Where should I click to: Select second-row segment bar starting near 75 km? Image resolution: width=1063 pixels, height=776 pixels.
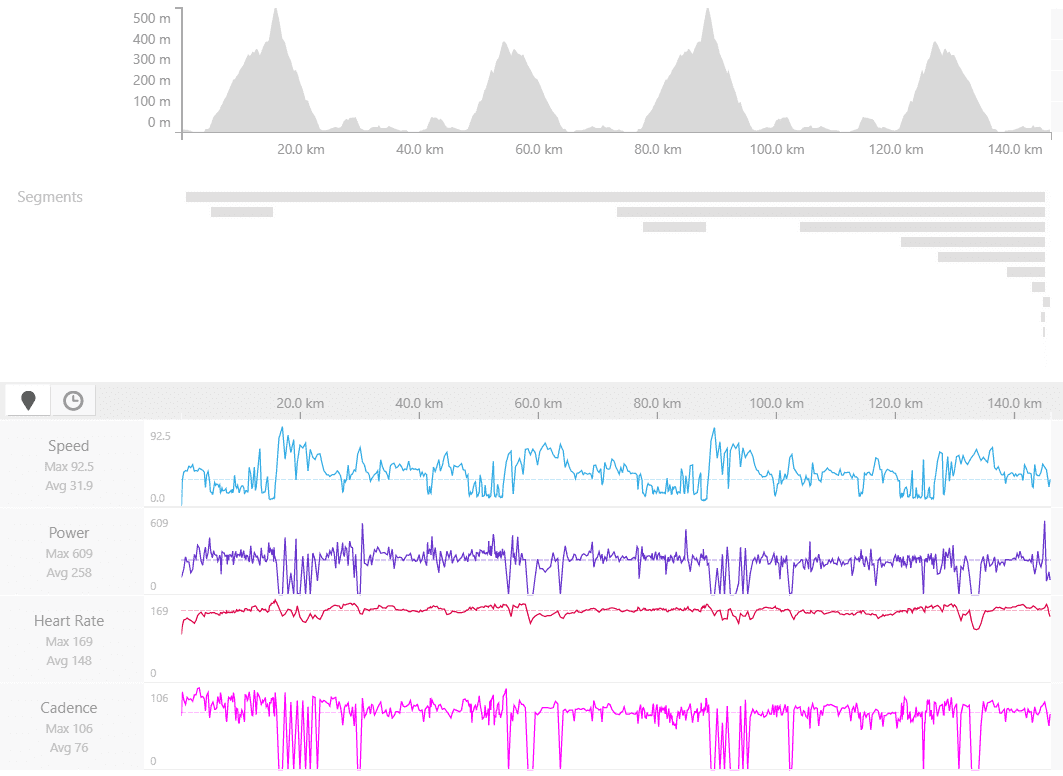pos(830,212)
